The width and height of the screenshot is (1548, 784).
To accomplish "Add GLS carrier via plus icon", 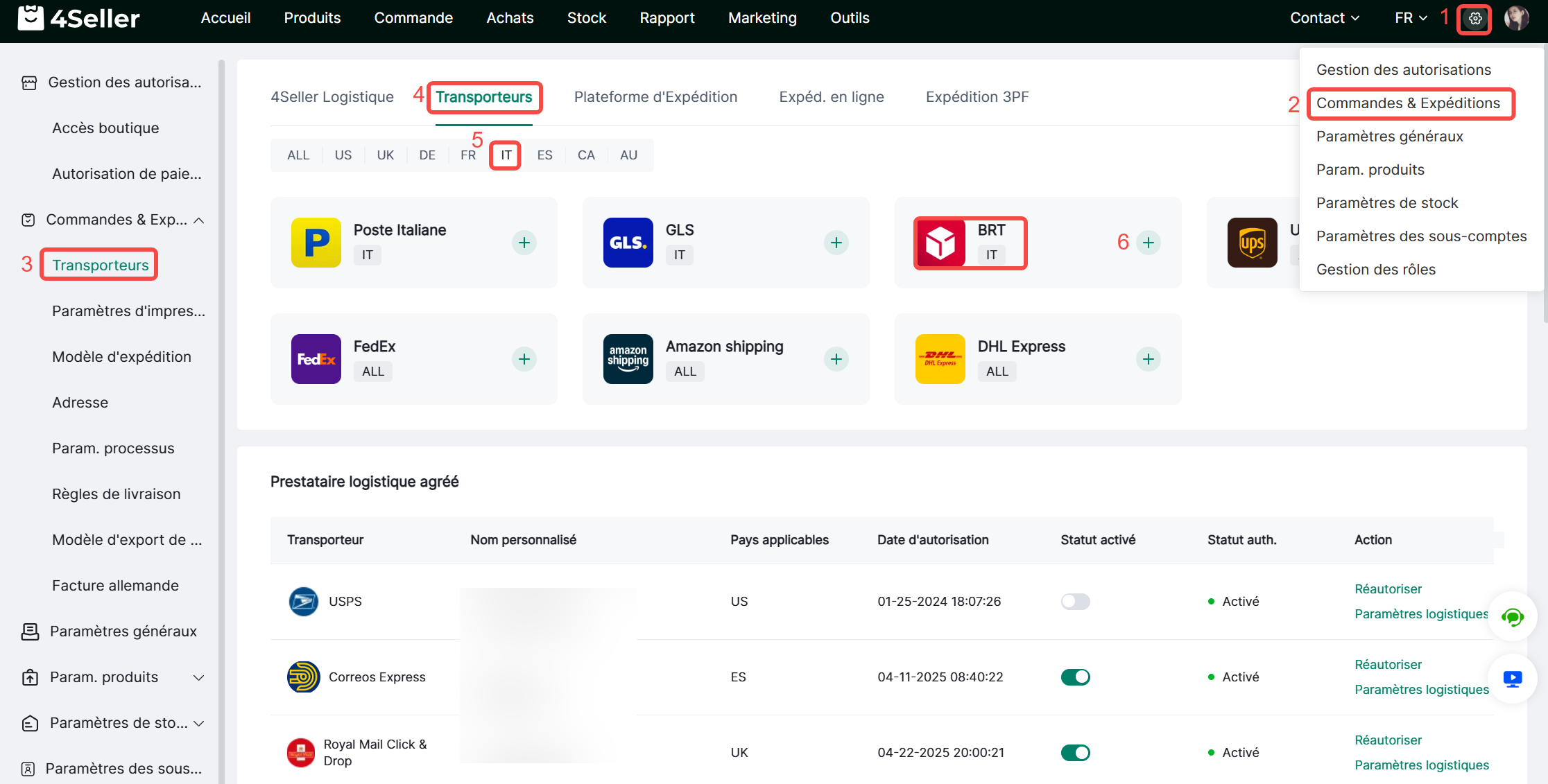I will click(836, 243).
